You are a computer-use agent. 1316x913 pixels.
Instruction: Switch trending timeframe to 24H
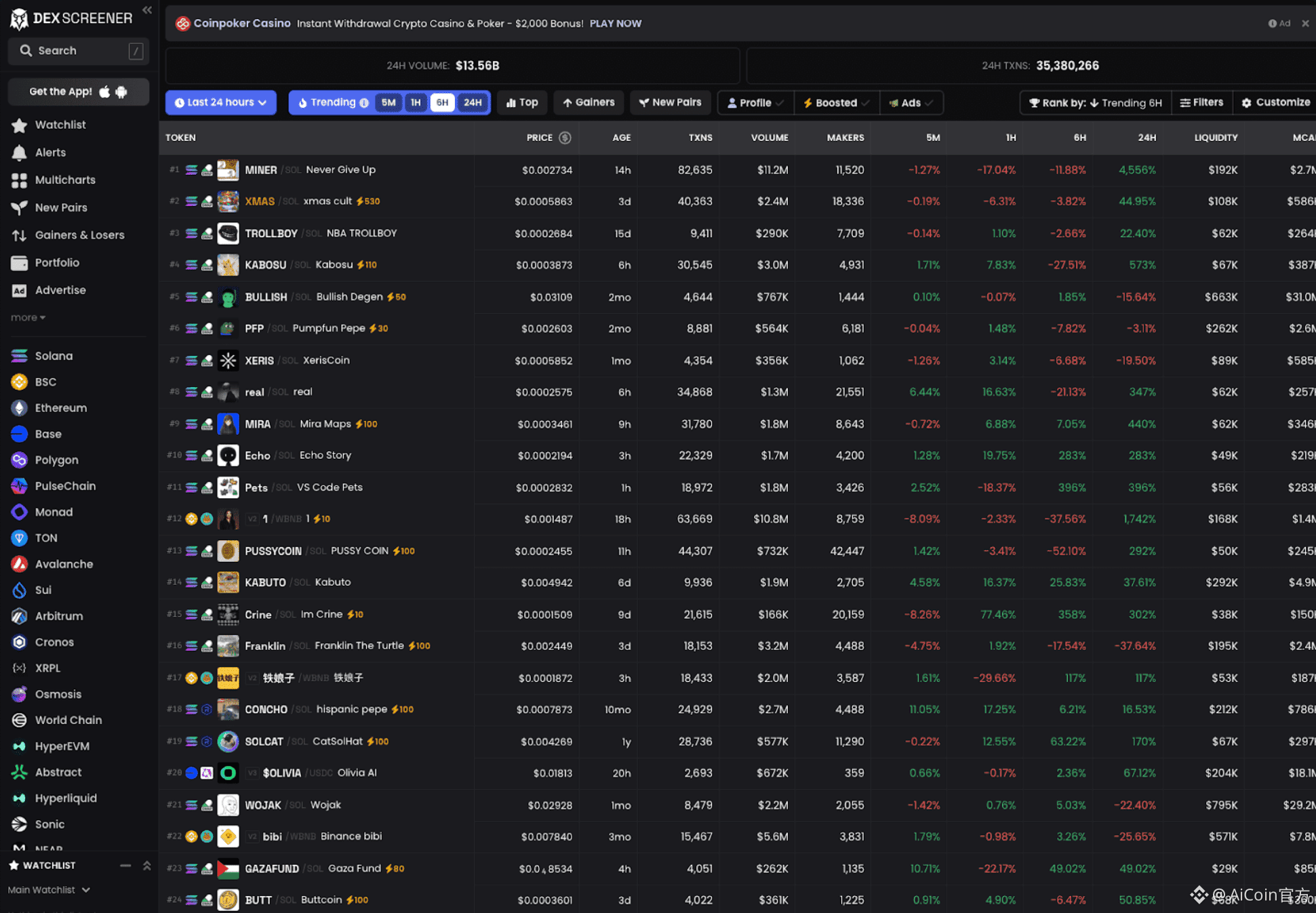coord(473,103)
